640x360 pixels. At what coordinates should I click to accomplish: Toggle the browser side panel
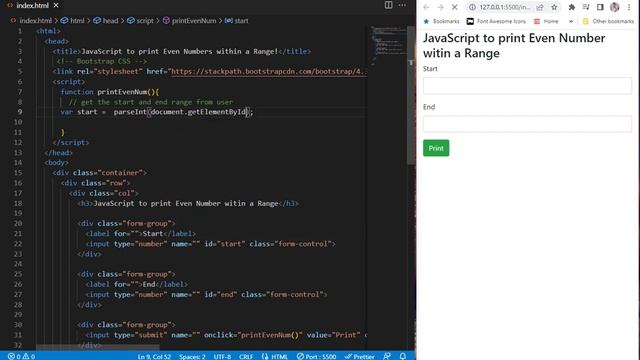[600, 7]
